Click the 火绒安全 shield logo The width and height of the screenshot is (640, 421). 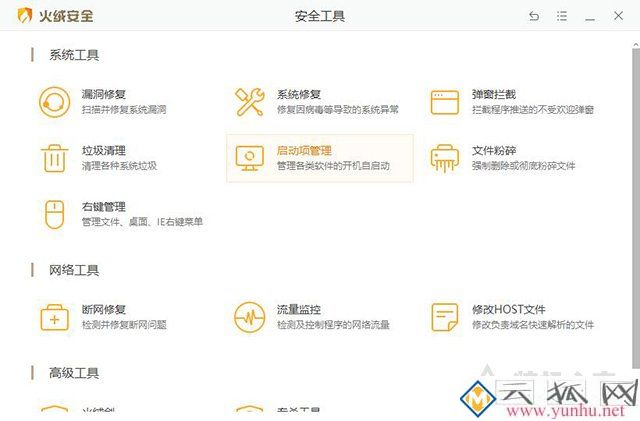[x=24, y=16]
